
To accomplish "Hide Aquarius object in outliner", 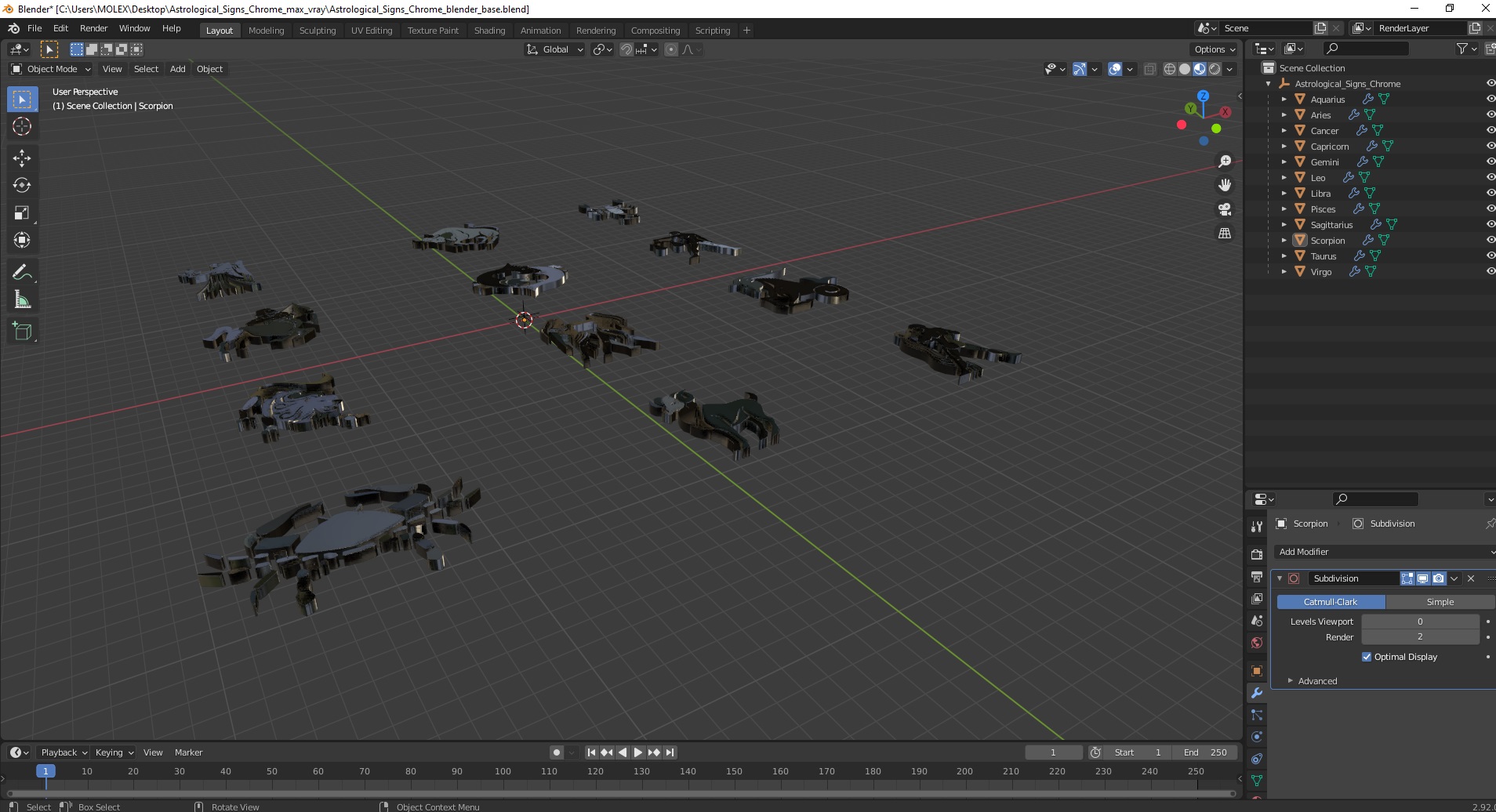I will (1491, 99).
